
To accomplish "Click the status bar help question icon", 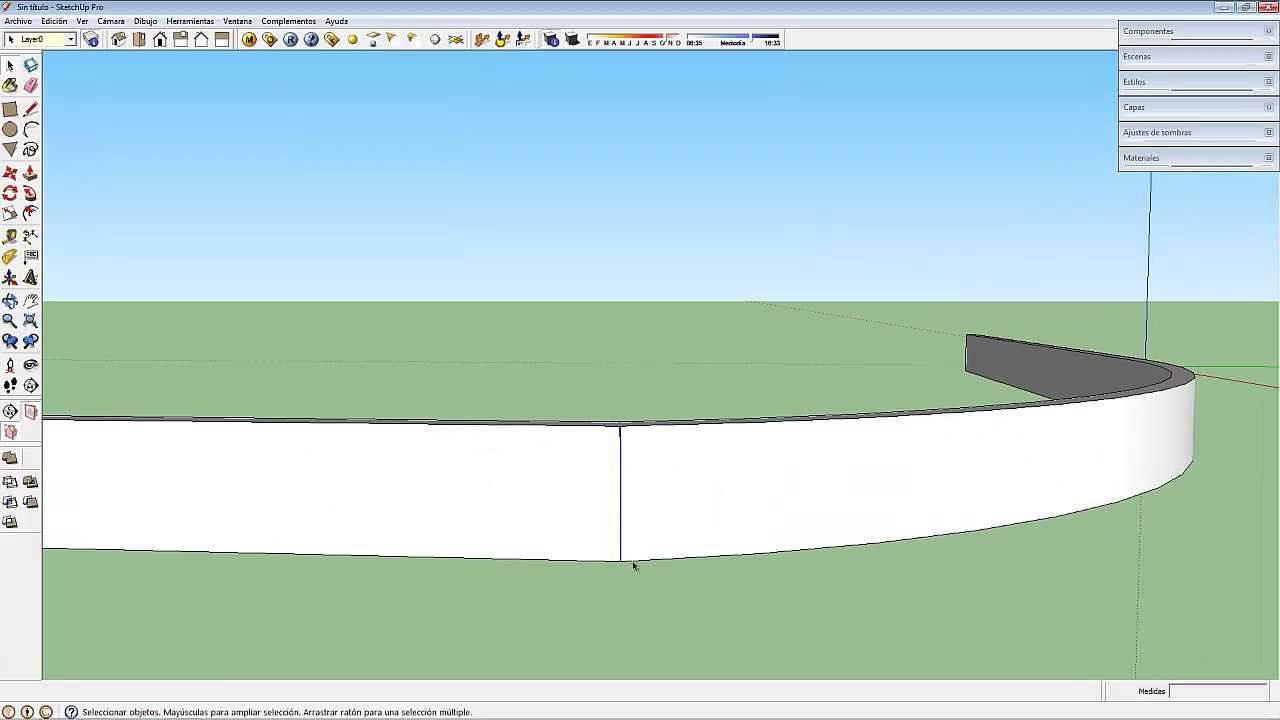I will 71,712.
